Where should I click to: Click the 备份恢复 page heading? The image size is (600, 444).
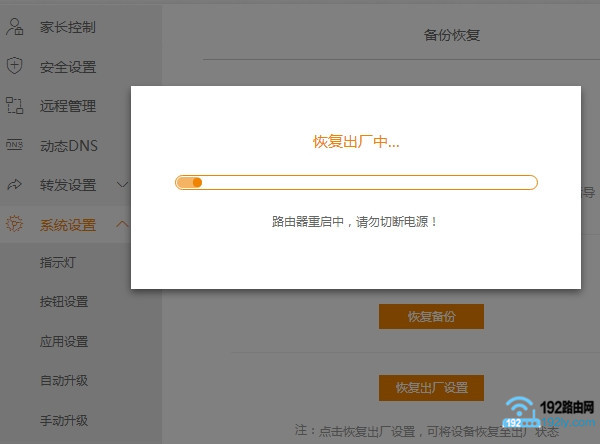tap(452, 35)
